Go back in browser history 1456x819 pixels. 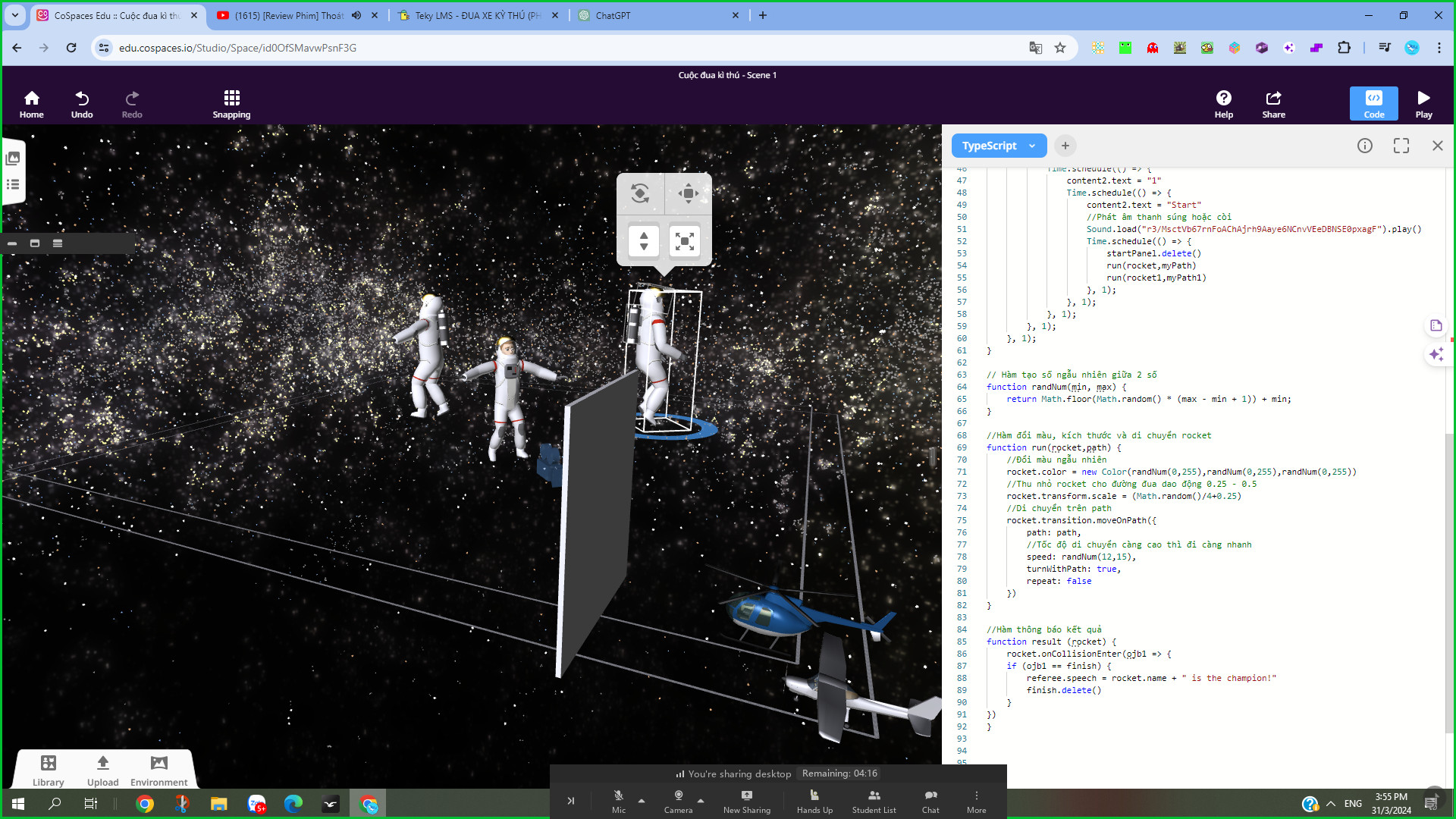17,48
